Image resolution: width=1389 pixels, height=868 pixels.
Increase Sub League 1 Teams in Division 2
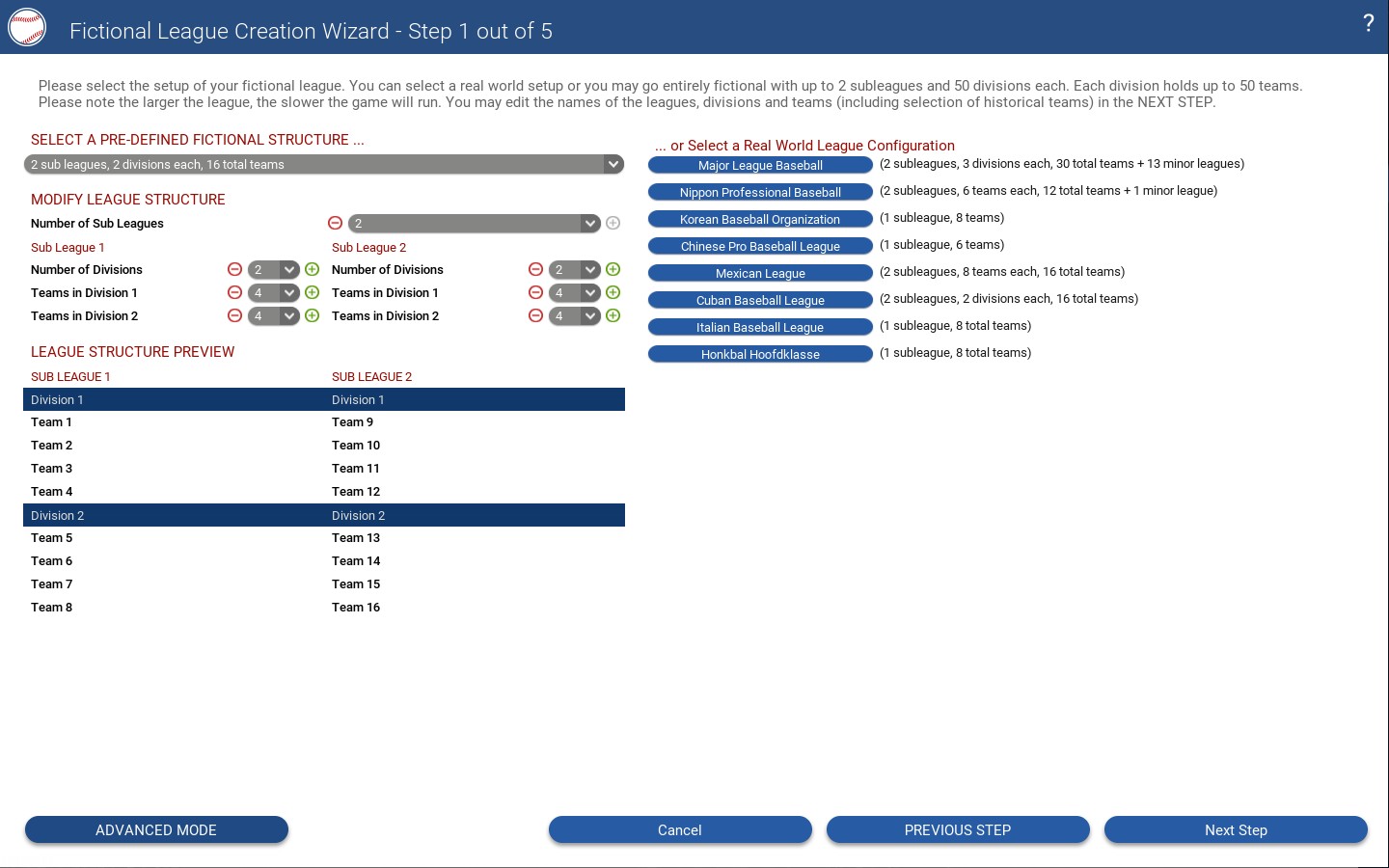pos(312,315)
